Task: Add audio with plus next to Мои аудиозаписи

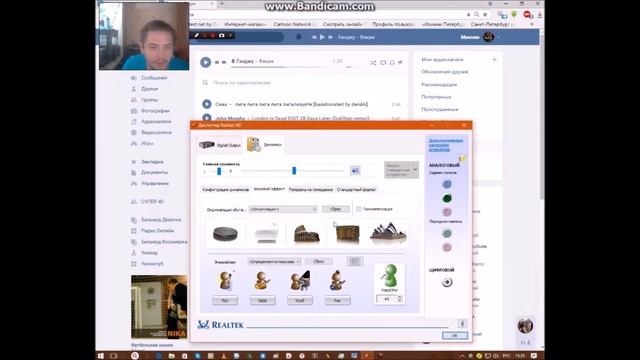Action: (494, 60)
